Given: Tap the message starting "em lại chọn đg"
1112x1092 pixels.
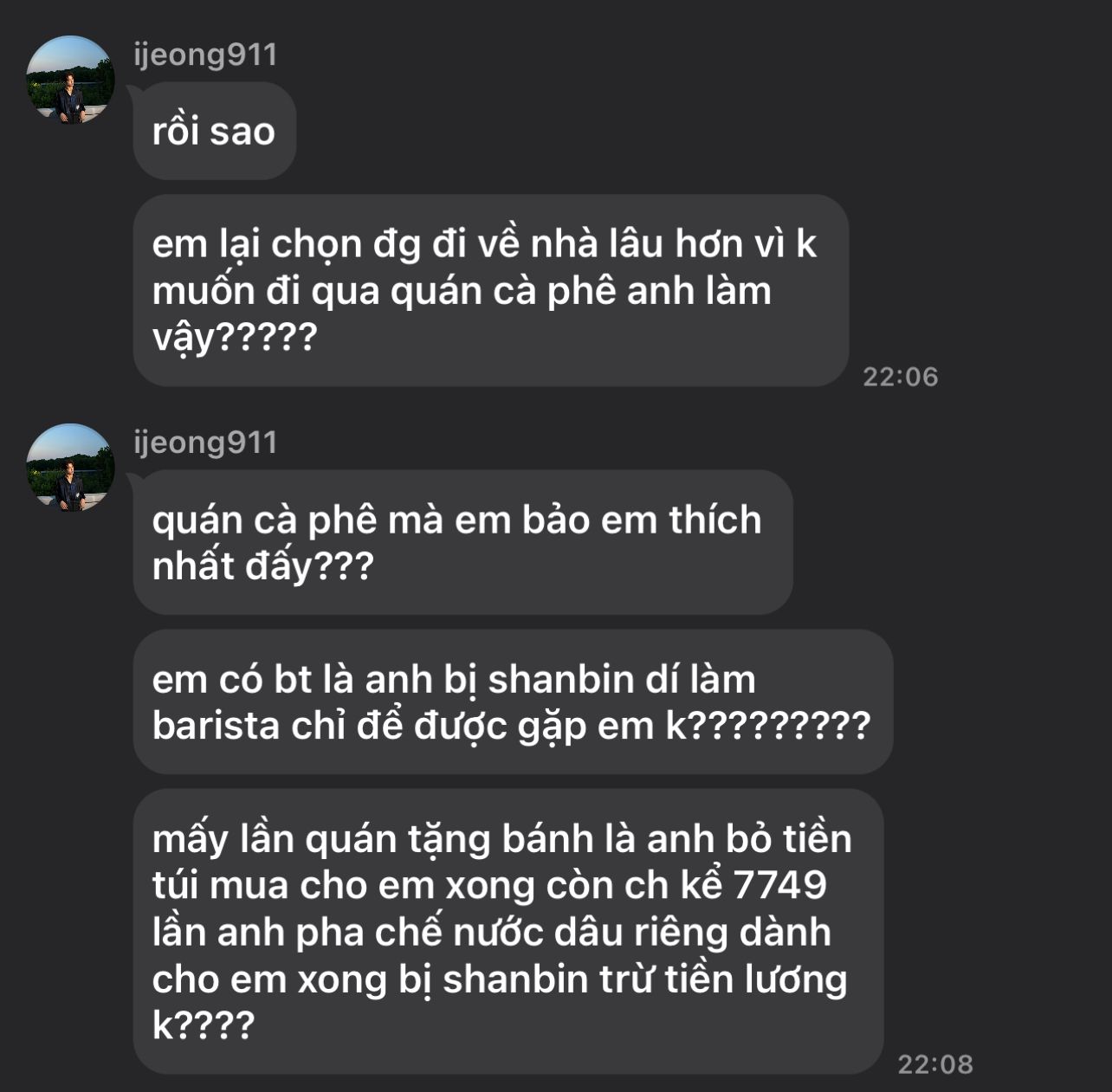Looking at the screenshot, I should pyautogui.click(x=490, y=290).
